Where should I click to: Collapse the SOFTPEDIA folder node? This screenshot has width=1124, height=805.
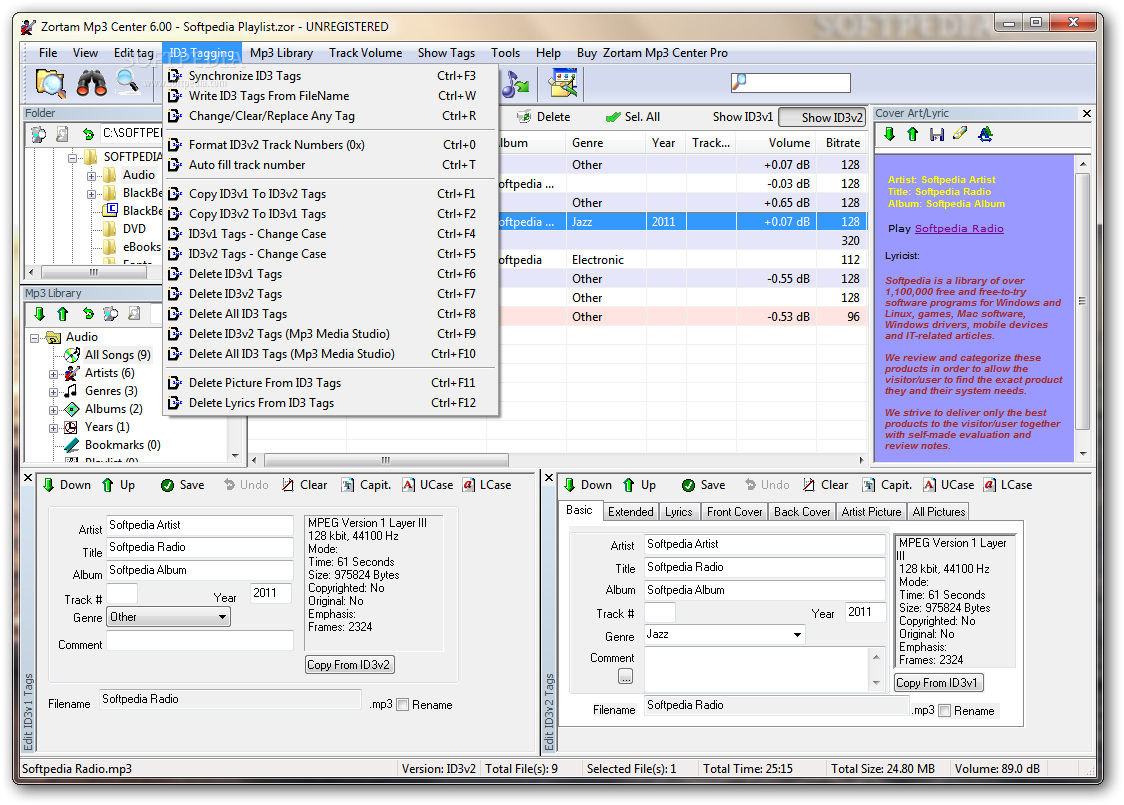pyautogui.click(x=72, y=158)
